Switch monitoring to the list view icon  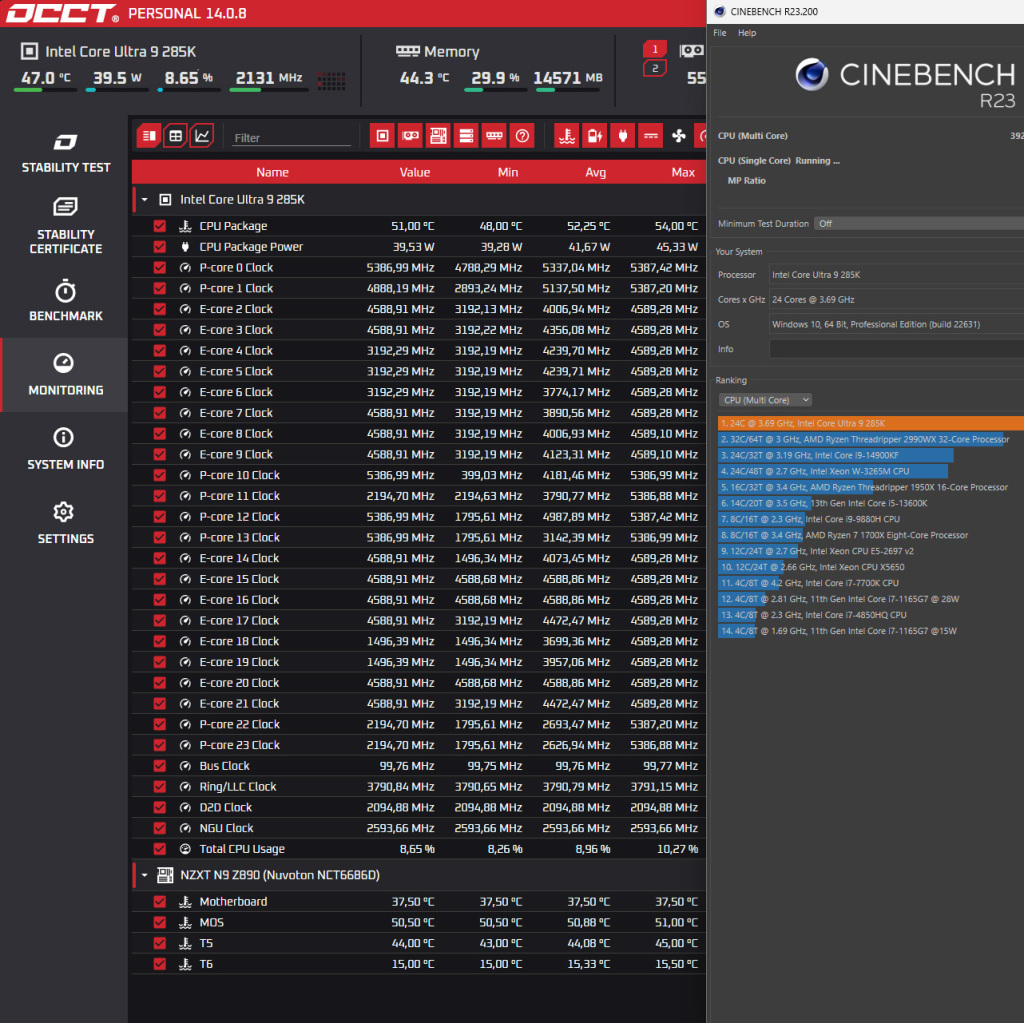(x=149, y=136)
